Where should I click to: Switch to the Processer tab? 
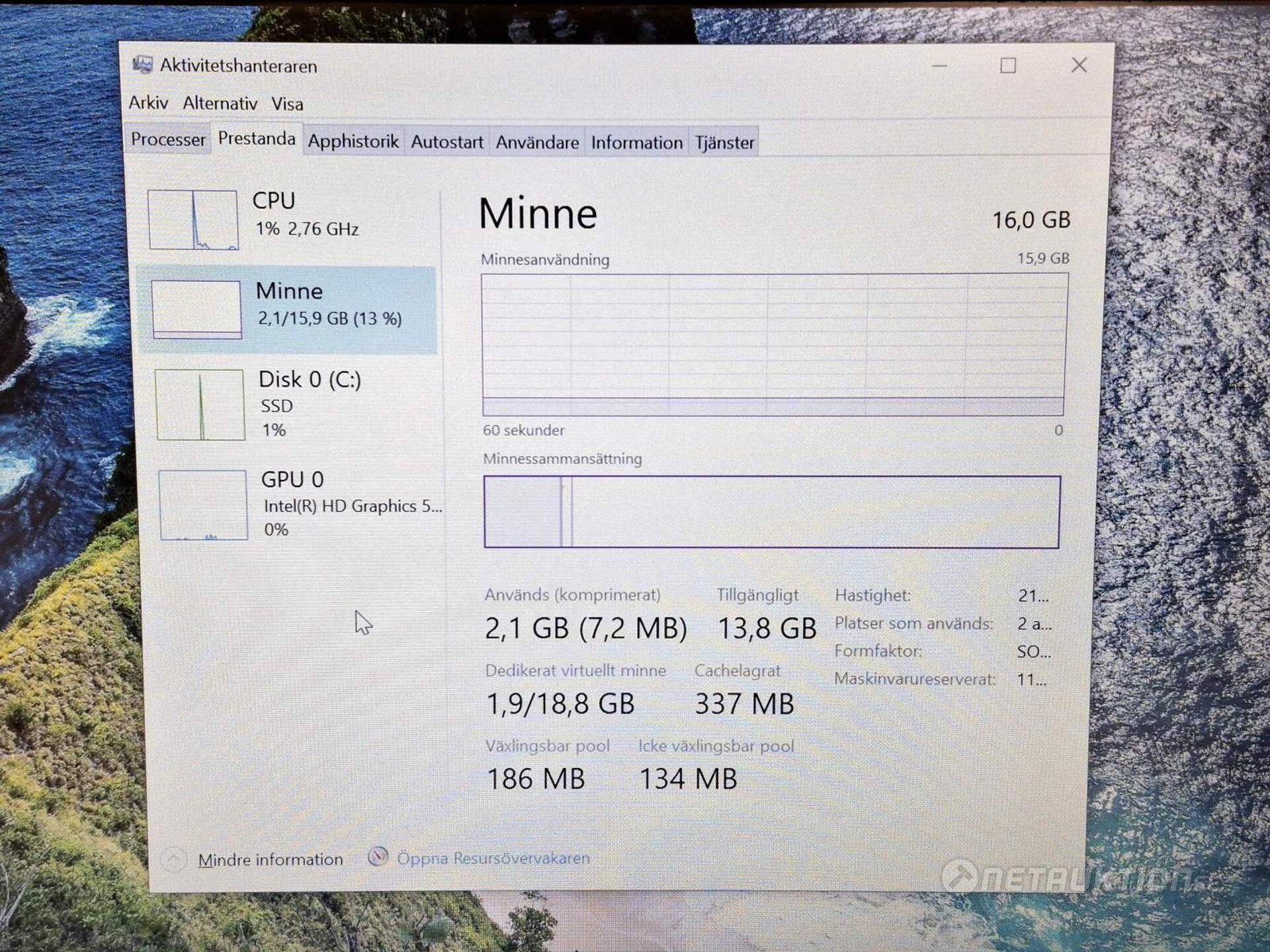168,139
